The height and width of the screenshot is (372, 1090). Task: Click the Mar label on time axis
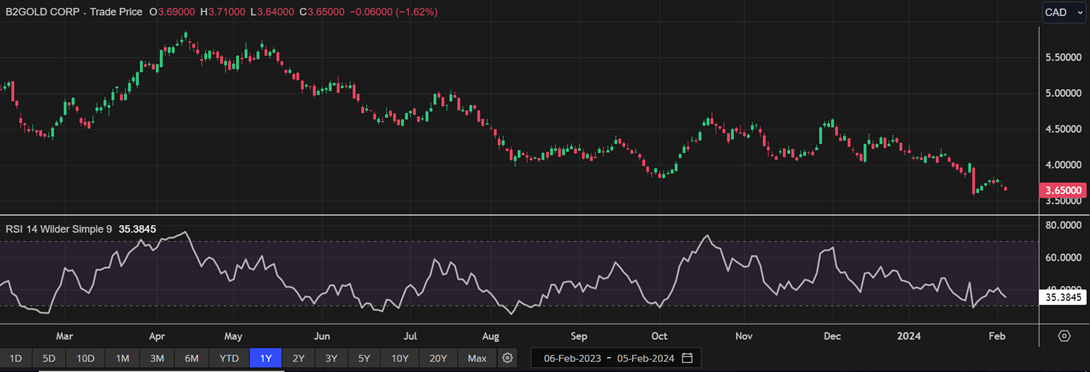64,336
